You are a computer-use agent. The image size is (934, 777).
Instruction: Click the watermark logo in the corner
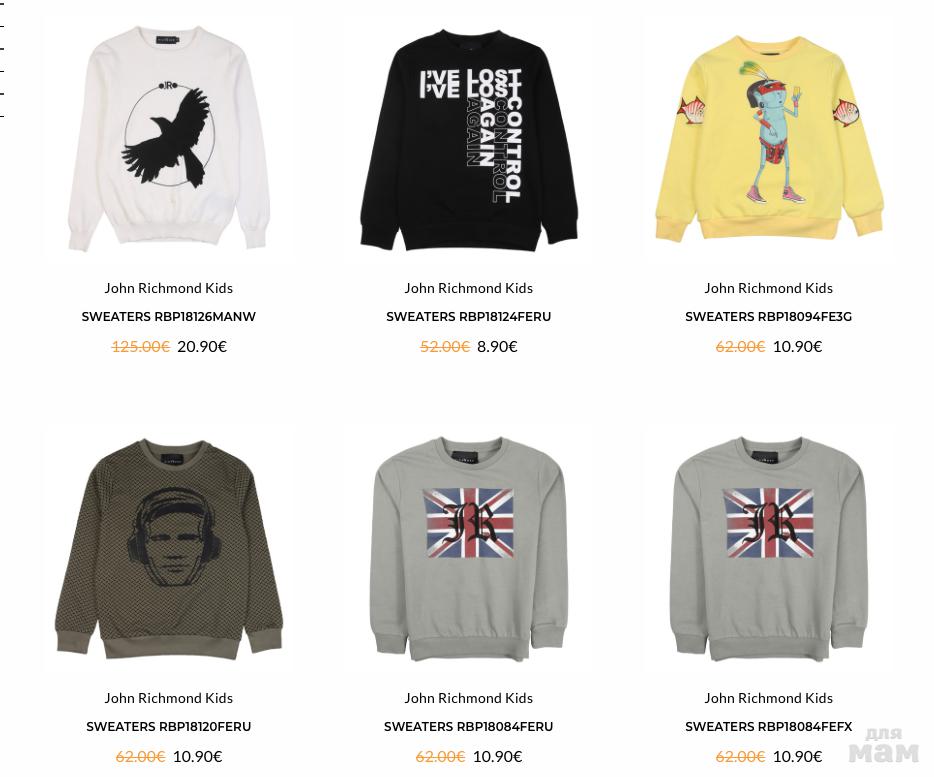884,746
